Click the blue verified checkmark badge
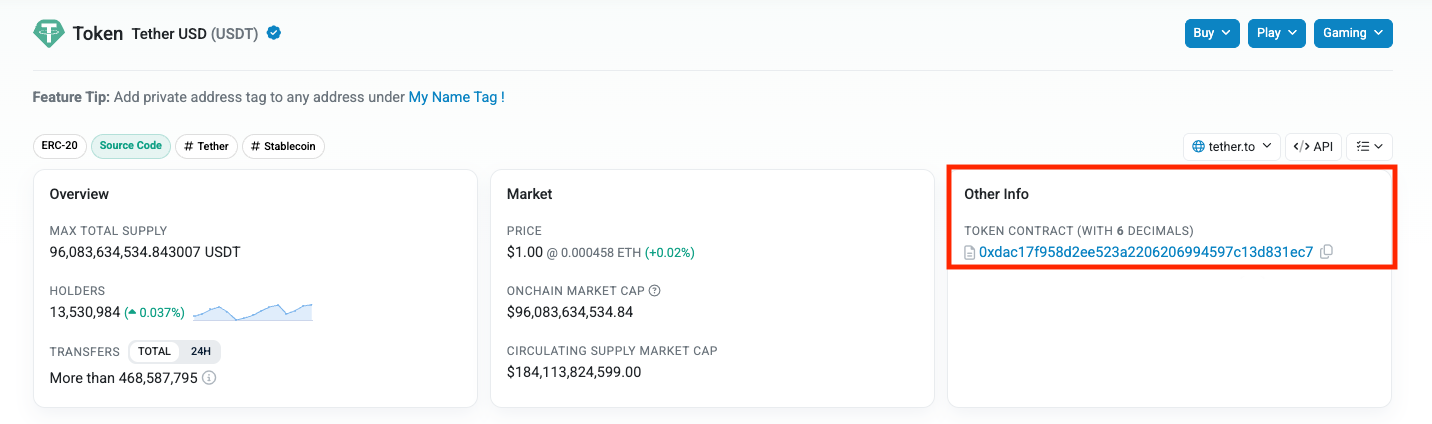This screenshot has width=1432, height=424. [274, 33]
